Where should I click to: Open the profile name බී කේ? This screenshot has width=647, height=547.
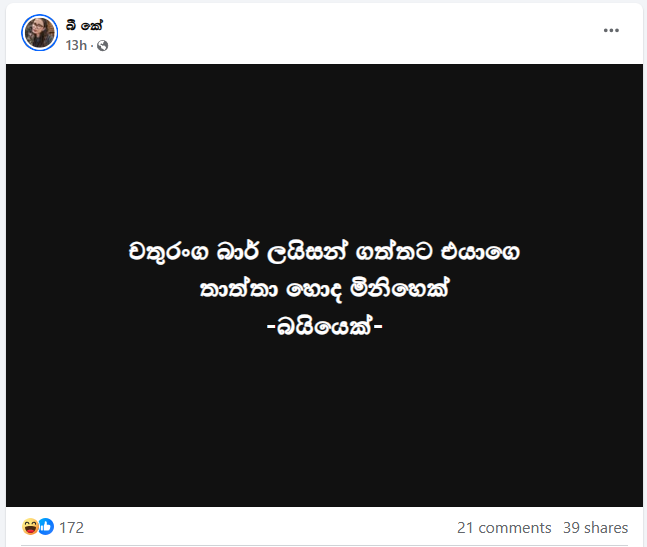(85, 25)
